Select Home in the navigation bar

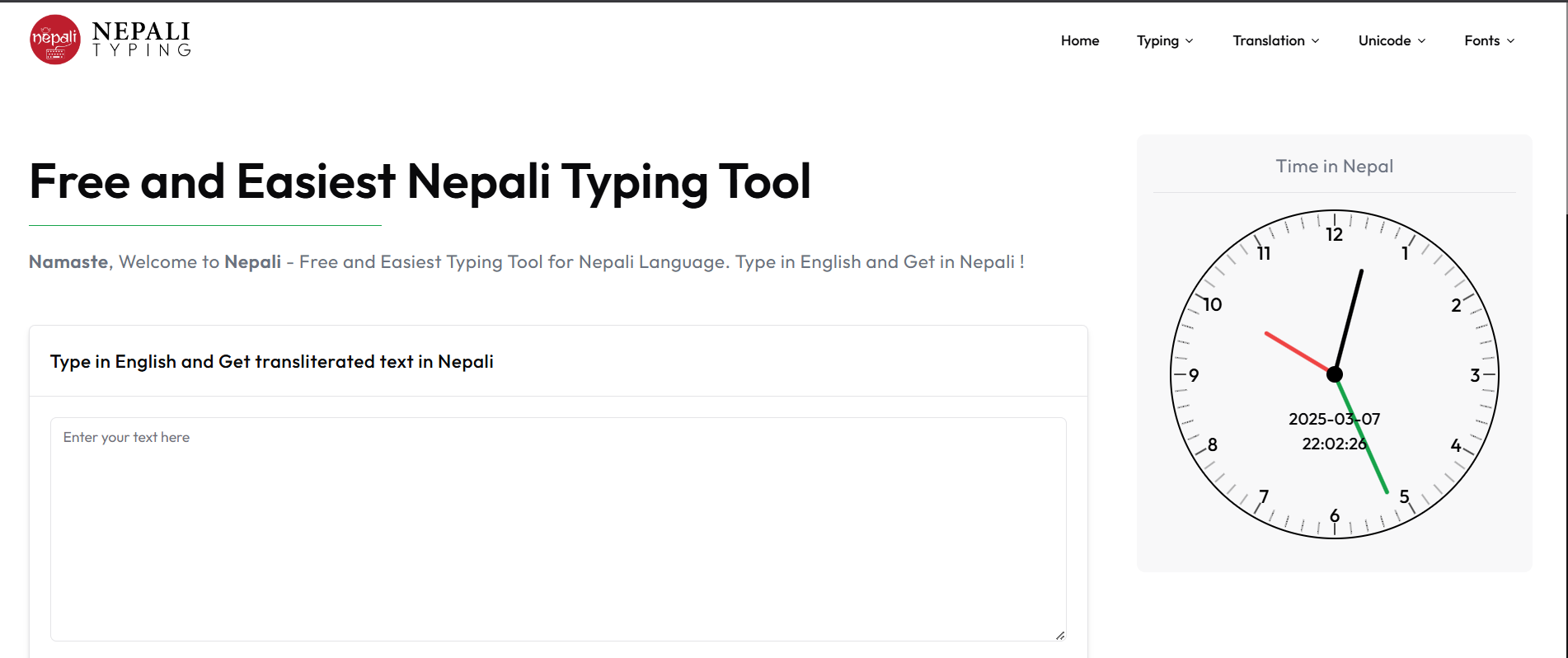coord(1080,40)
